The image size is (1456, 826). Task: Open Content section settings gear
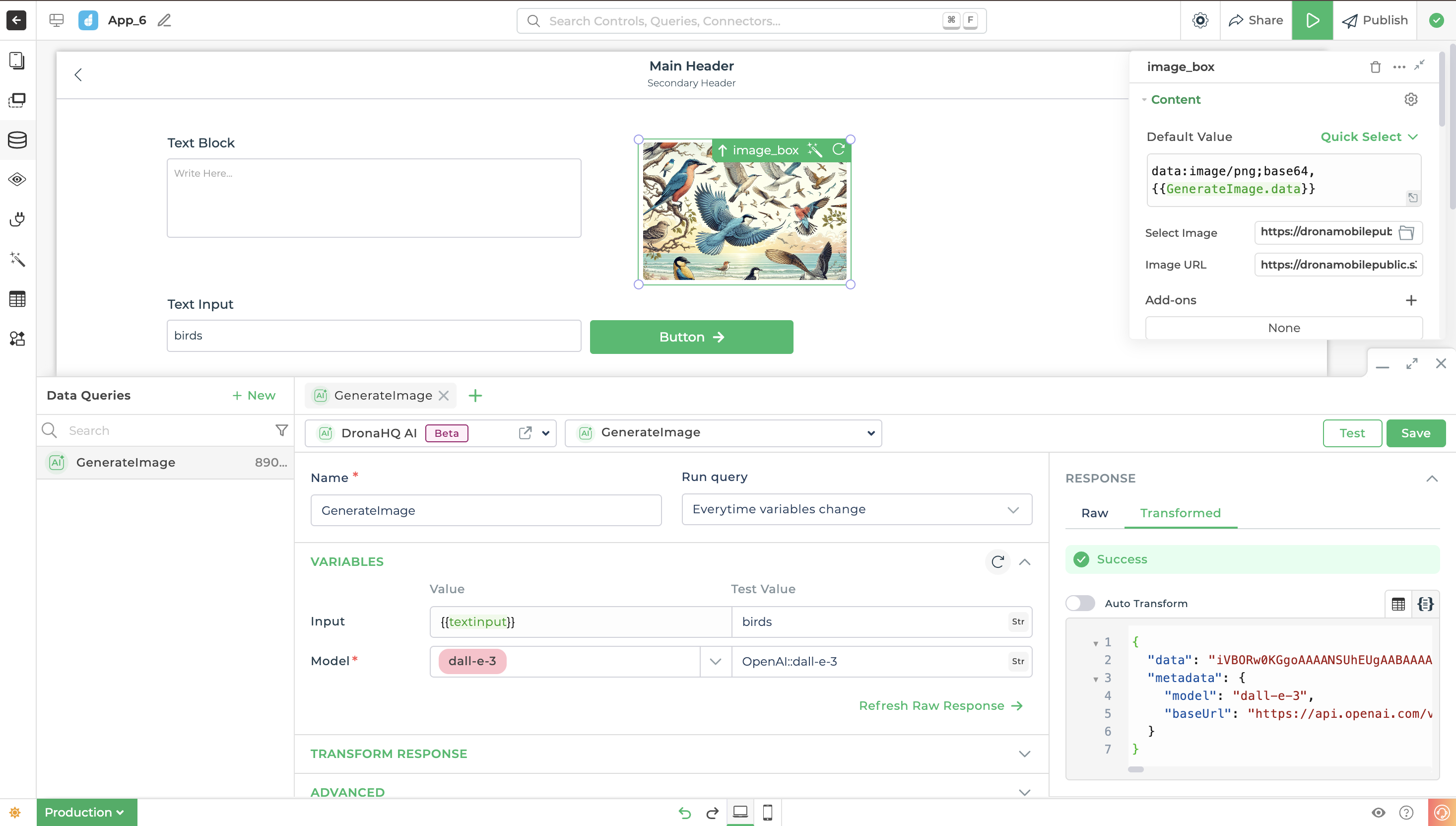tap(1411, 99)
